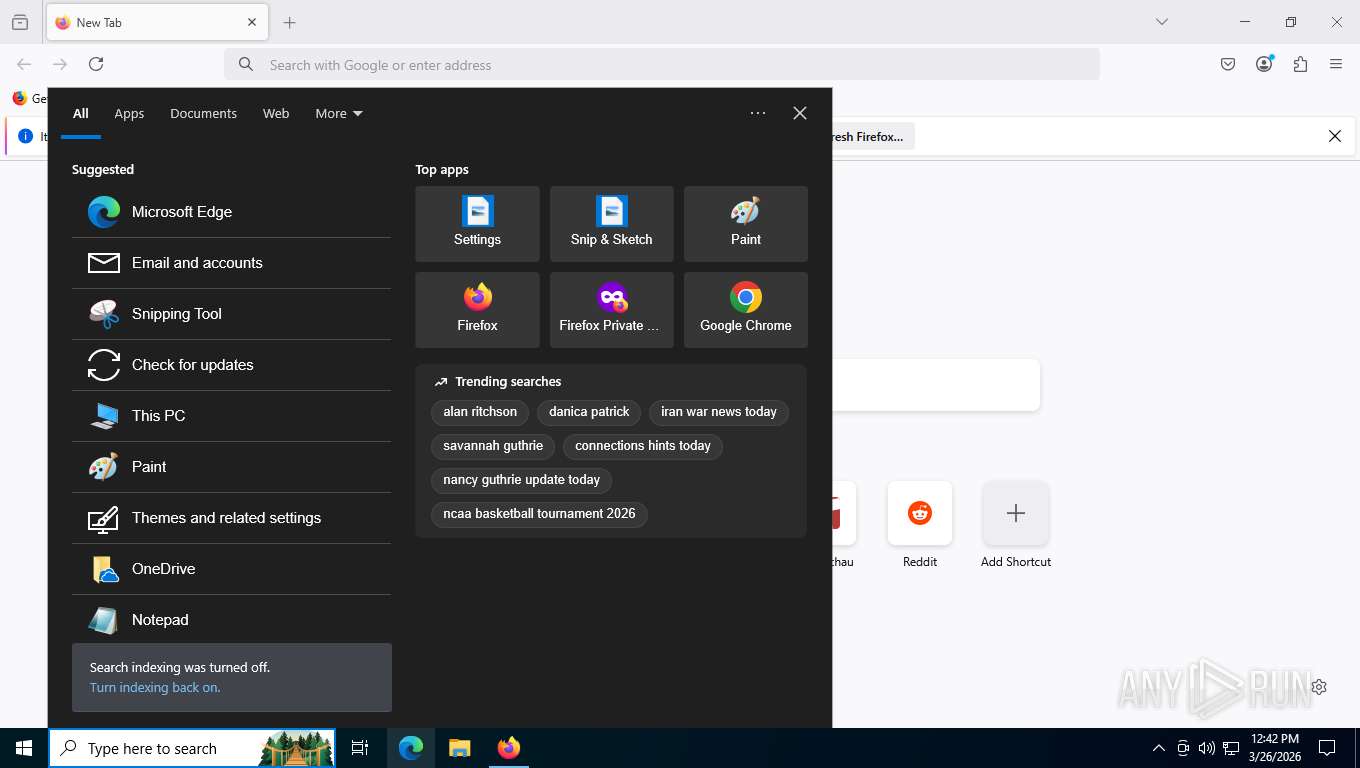Click the Windows Start button
The height and width of the screenshot is (768, 1360).
click(24, 748)
